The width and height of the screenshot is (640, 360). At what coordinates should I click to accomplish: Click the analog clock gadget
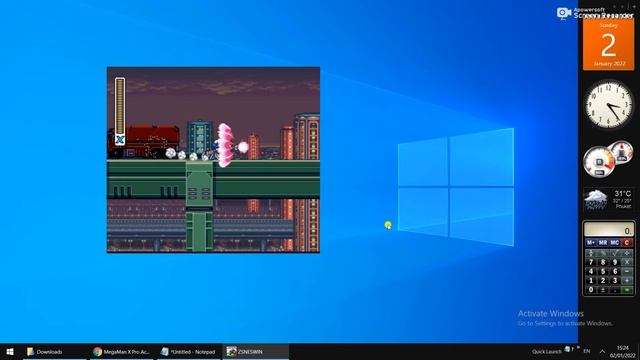609,104
